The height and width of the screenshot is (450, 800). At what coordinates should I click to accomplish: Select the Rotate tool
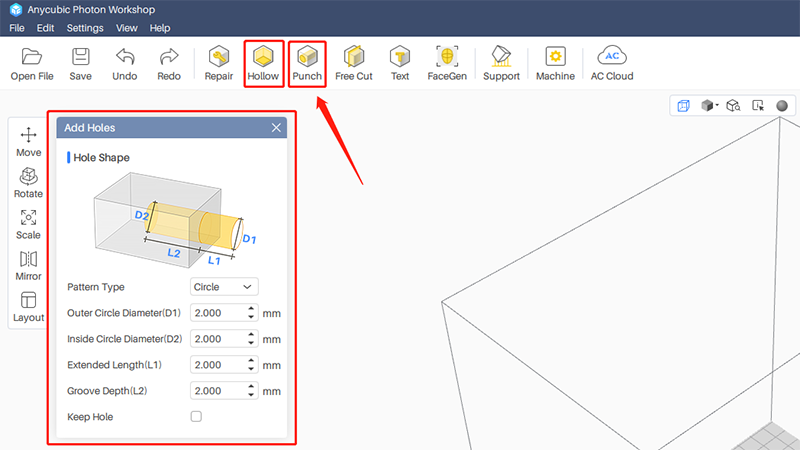point(29,183)
